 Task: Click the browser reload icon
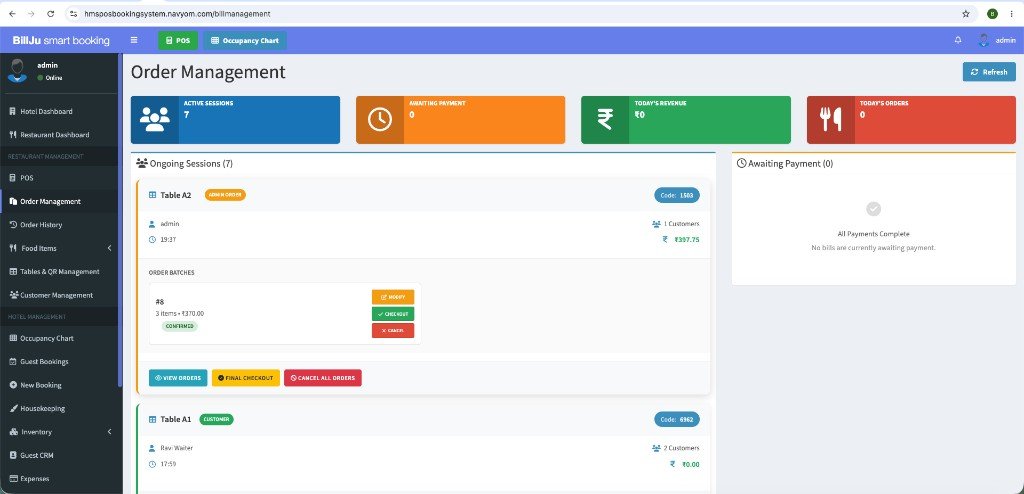(51, 14)
